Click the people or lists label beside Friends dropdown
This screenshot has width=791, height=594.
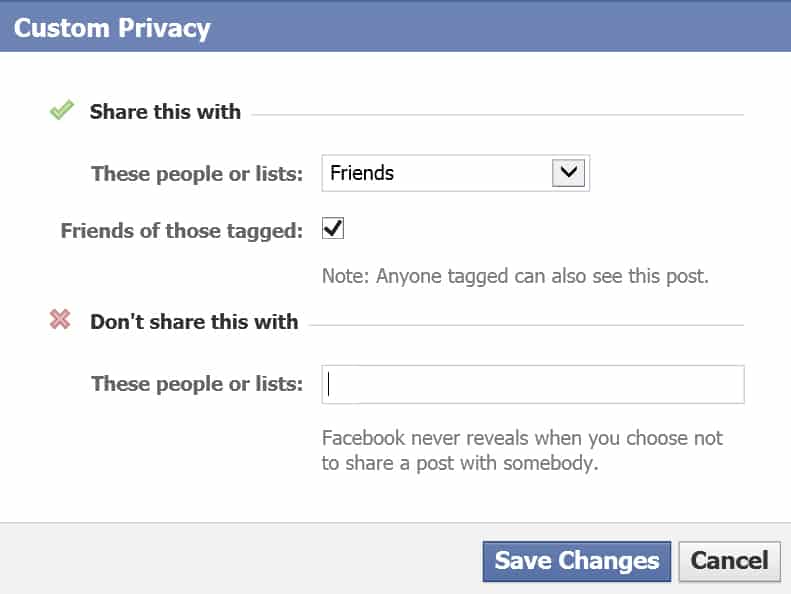(x=196, y=174)
